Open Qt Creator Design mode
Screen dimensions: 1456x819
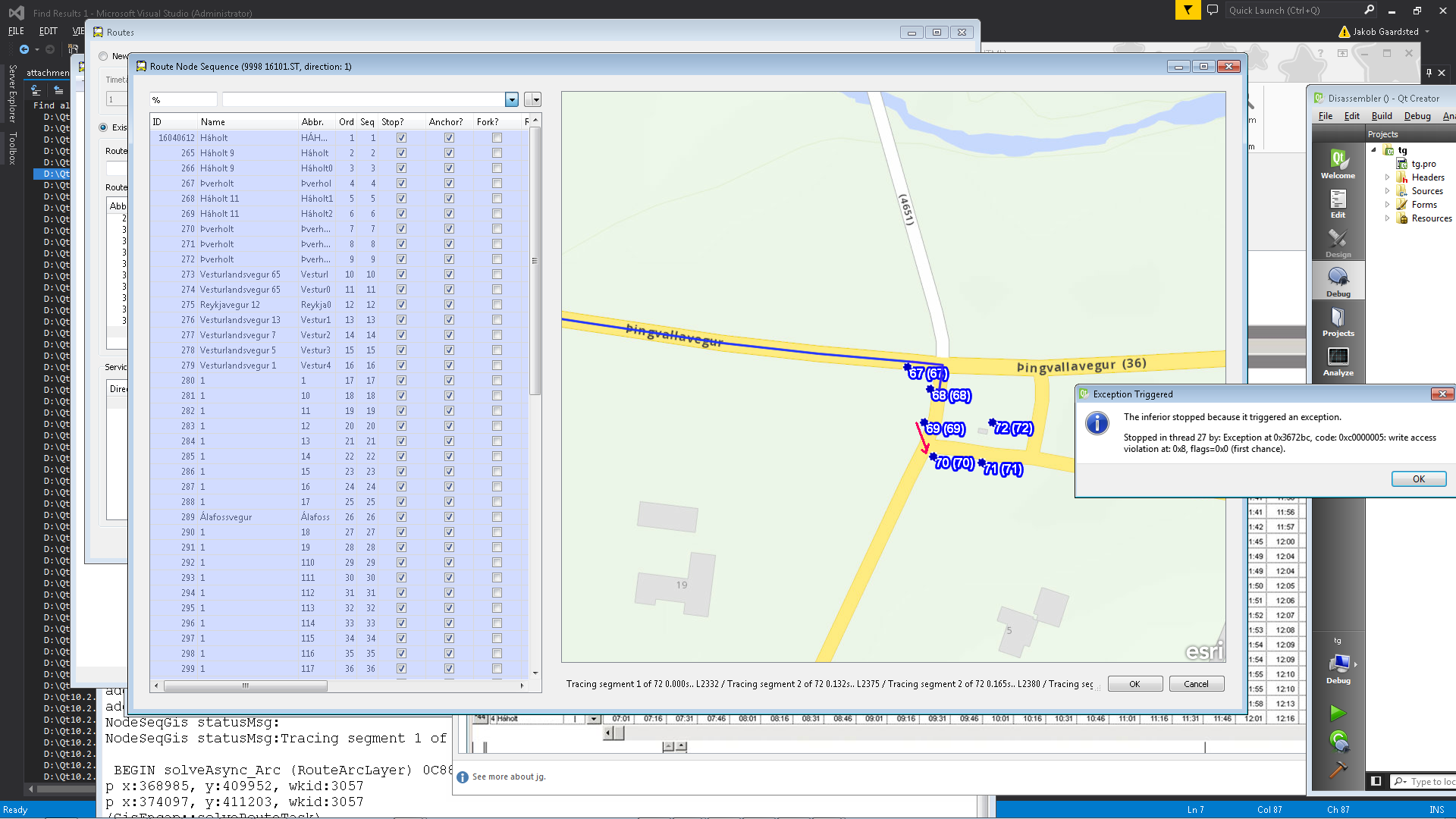(x=1338, y=243)
